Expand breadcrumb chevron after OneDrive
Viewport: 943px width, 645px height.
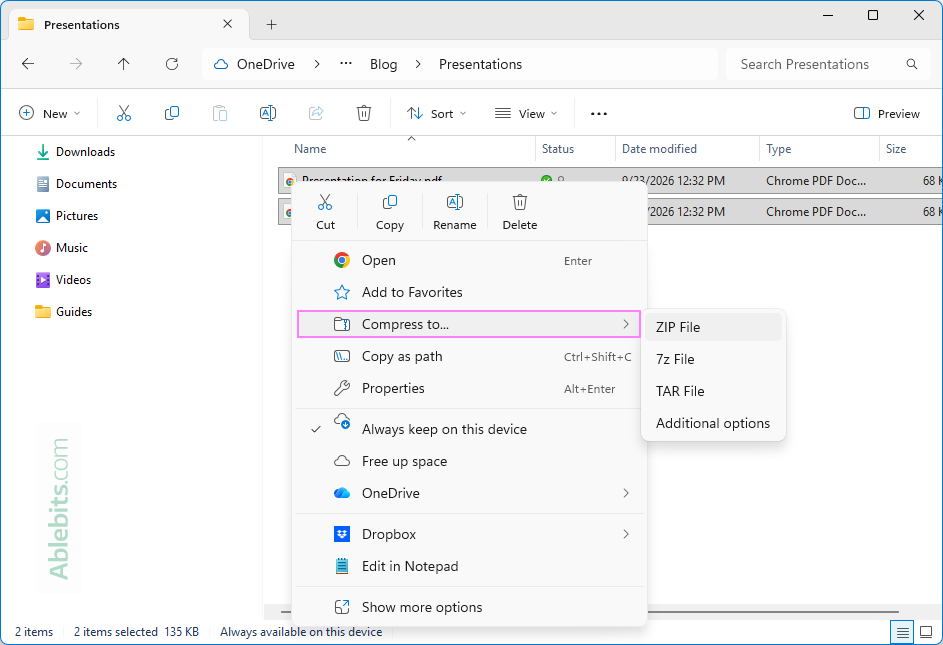coord(317,64)
